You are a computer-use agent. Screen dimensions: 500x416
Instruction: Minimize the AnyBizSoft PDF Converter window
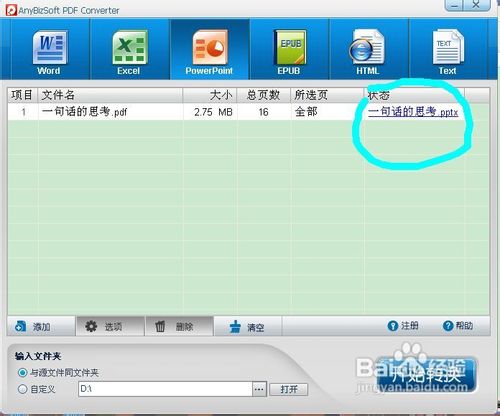(455, 5)
